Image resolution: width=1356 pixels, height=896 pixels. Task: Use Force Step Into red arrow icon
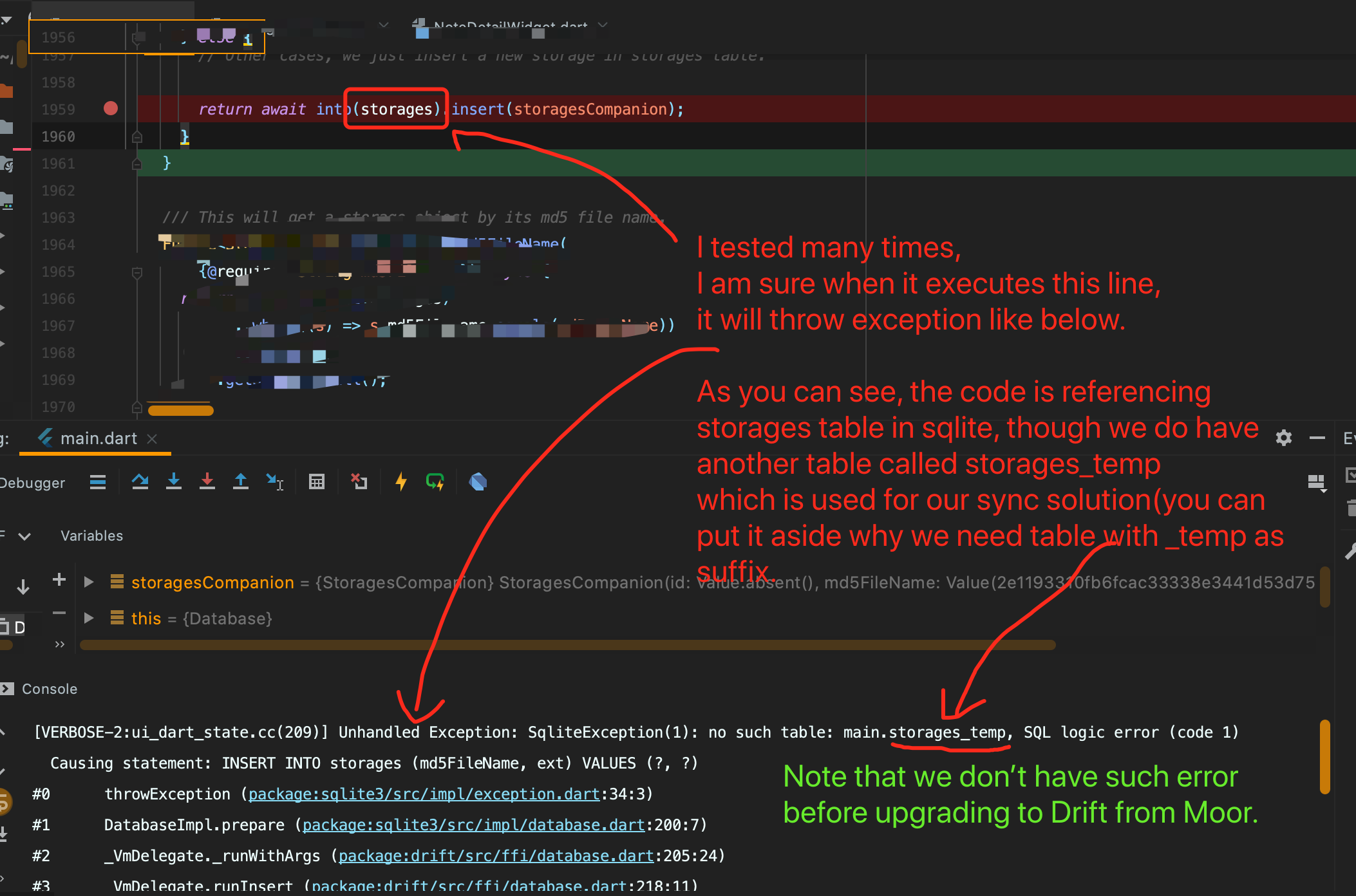pyautogui.click(x=207, y=481)
